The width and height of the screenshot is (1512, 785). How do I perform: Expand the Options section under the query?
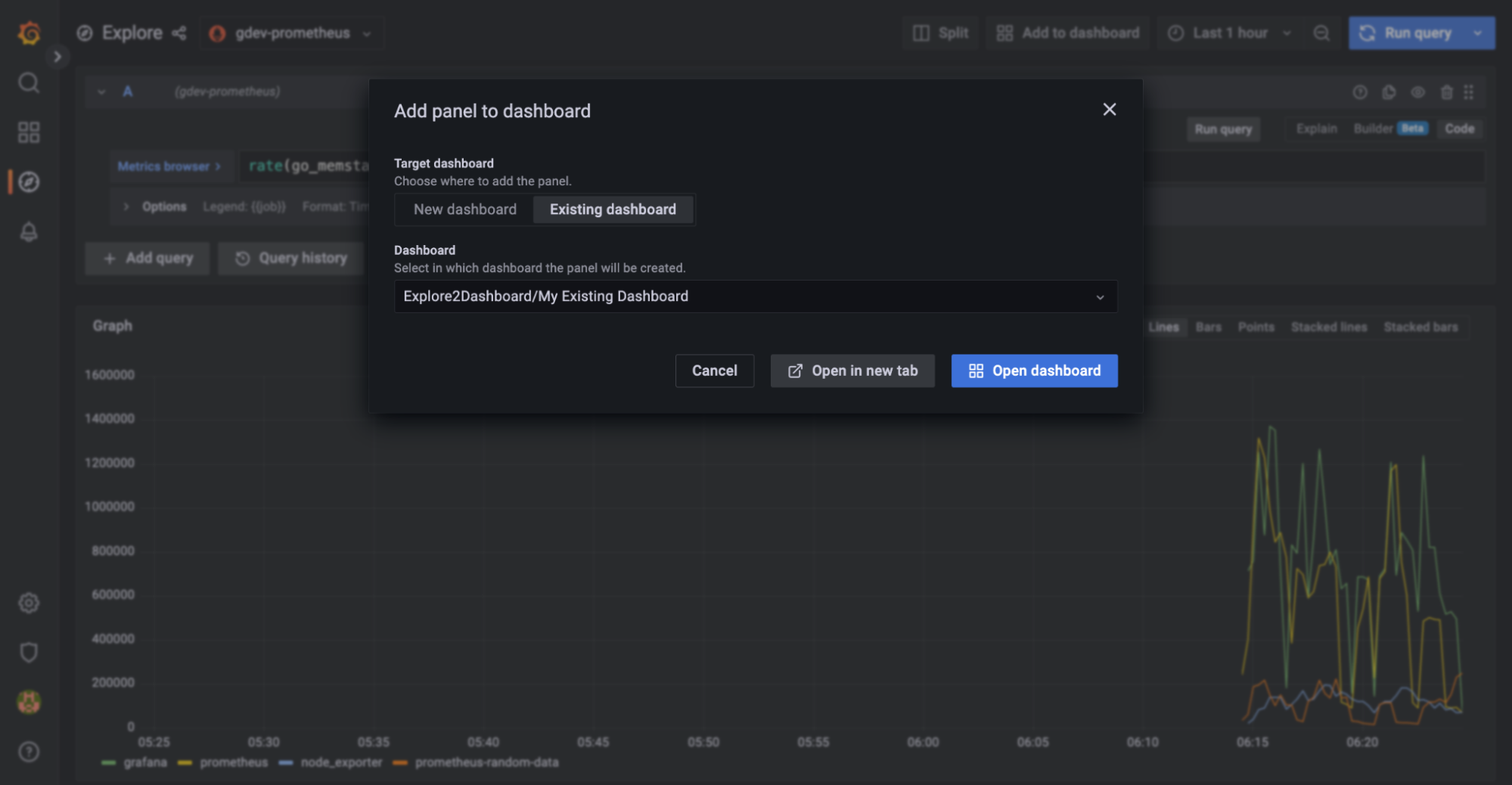(155, 206)
